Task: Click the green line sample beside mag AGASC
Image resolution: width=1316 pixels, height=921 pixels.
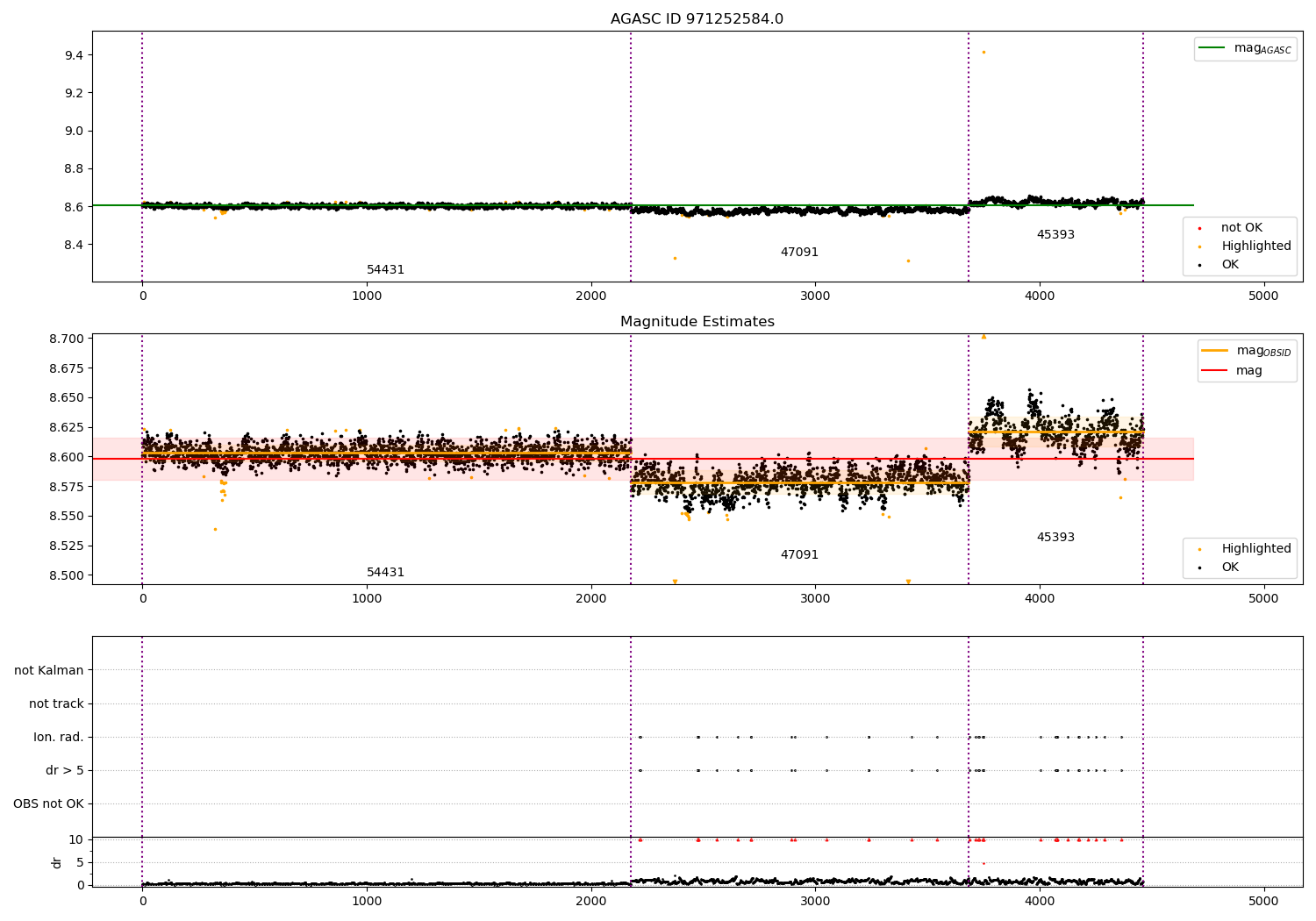Action: click(1212, 48)
